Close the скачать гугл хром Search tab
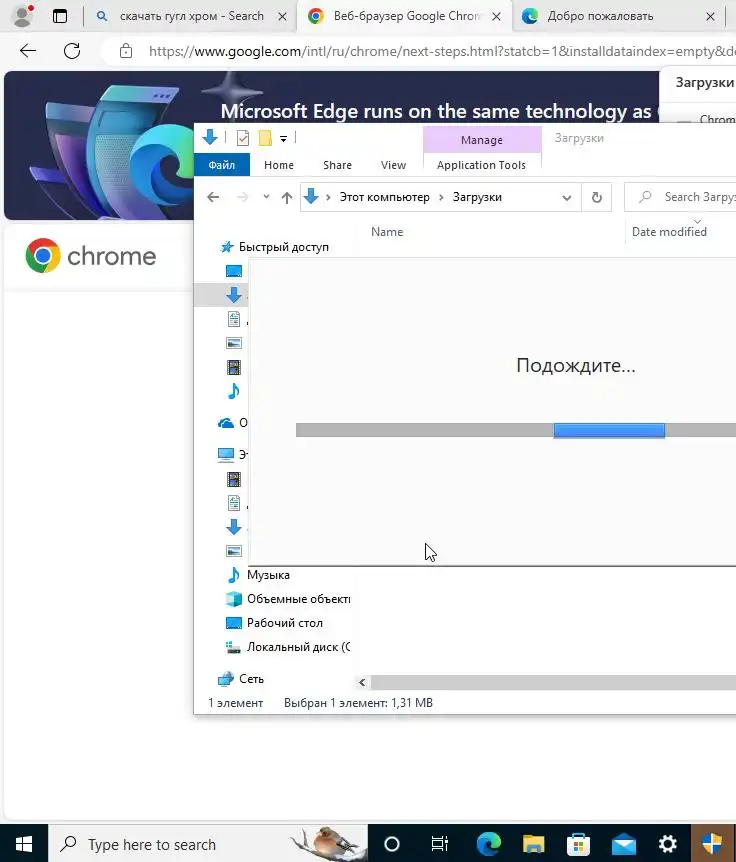 283,16
